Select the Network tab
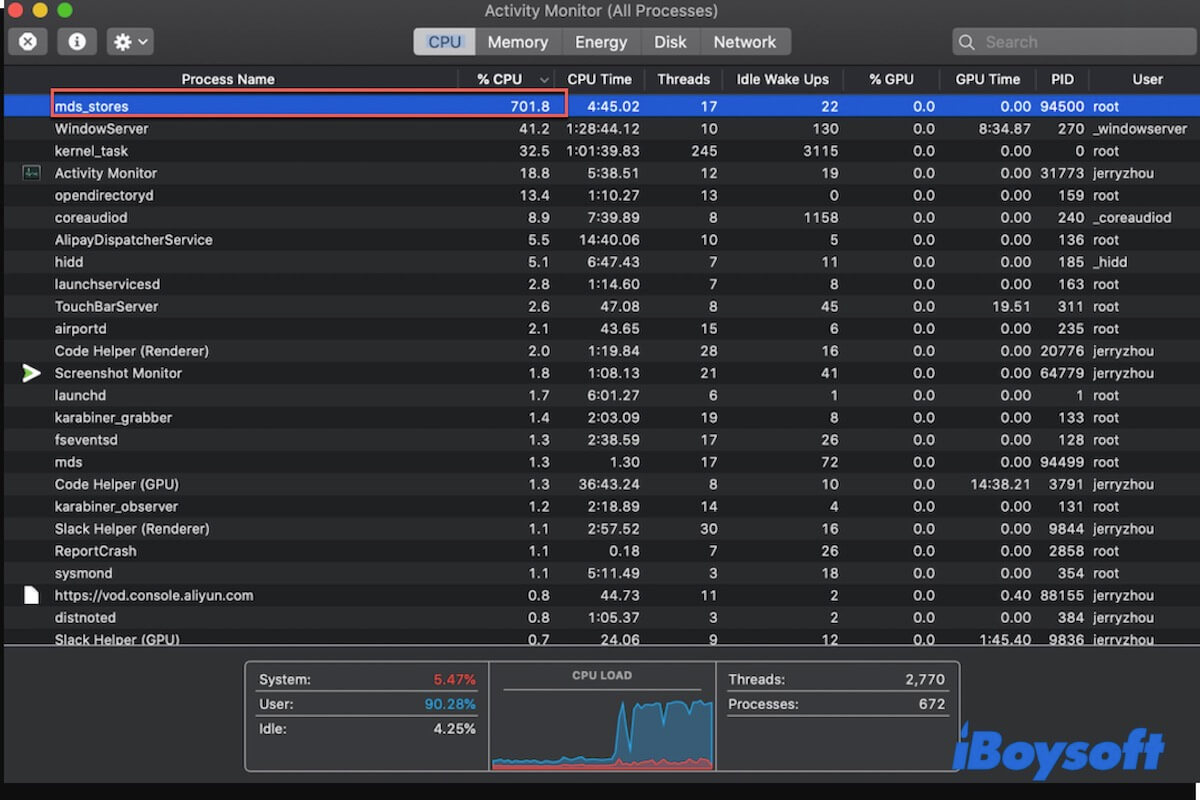Screen dimensions: 1200x800 (744, 42)
